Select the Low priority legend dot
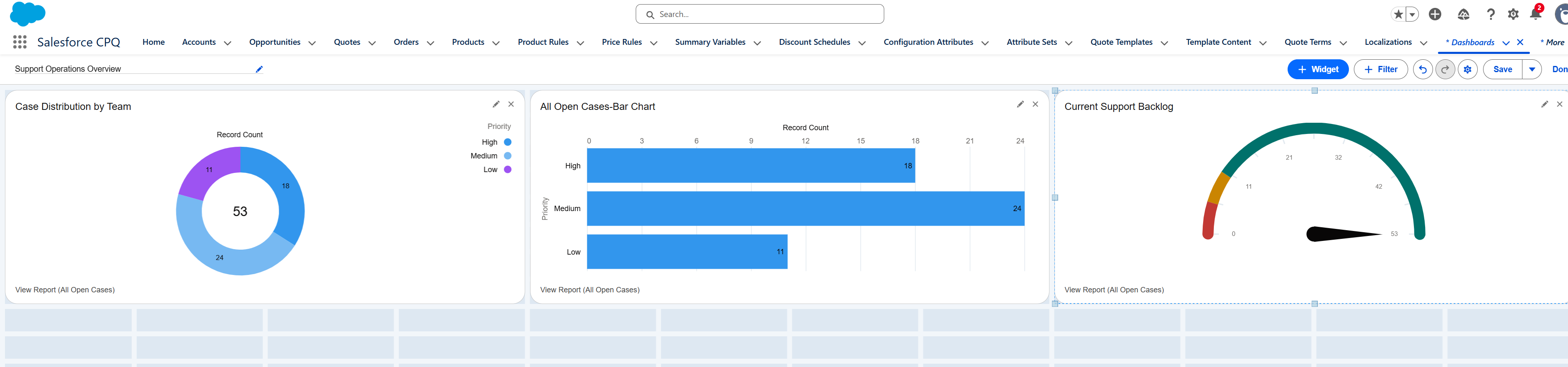1568x367 pixels. tap(508, 170)
